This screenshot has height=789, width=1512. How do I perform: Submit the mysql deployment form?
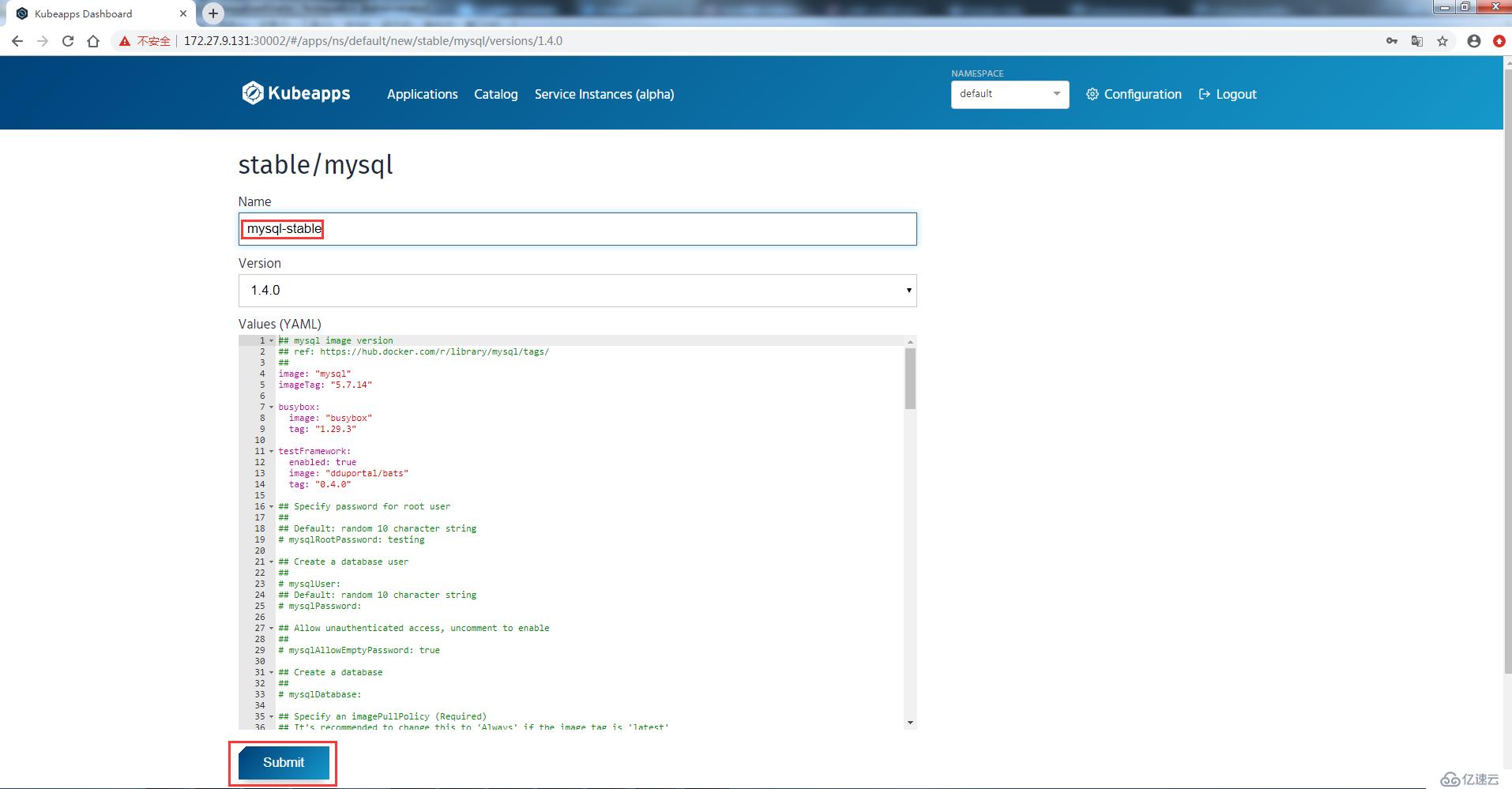click(x=284, y=763)
